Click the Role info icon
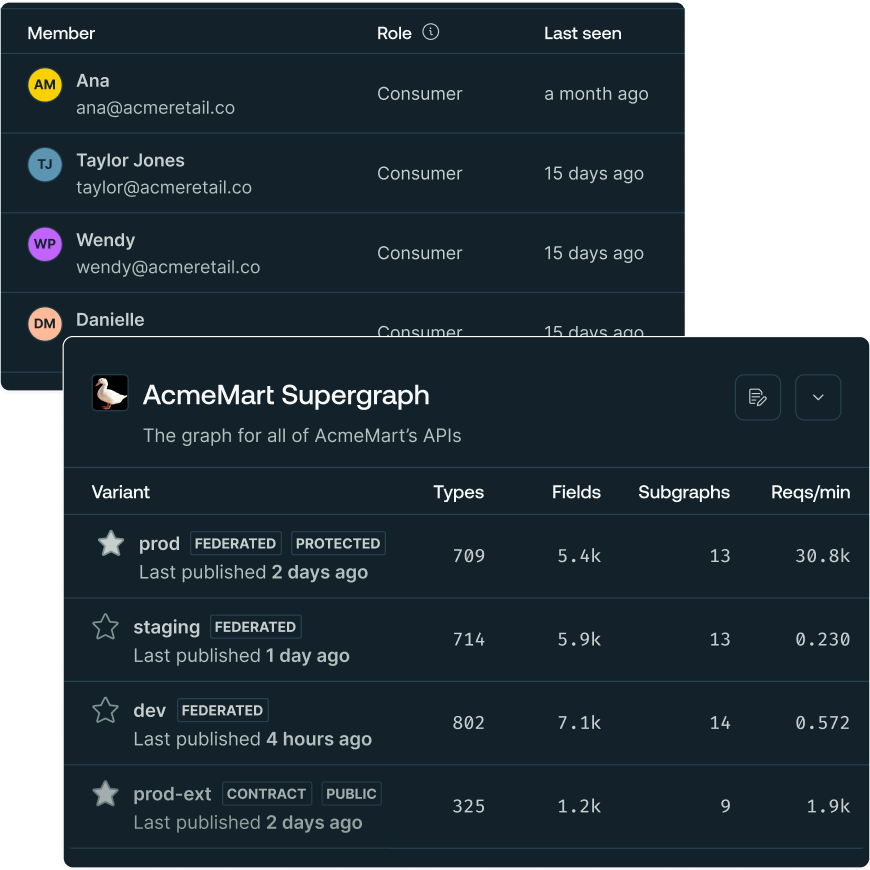 pos(431,32)
